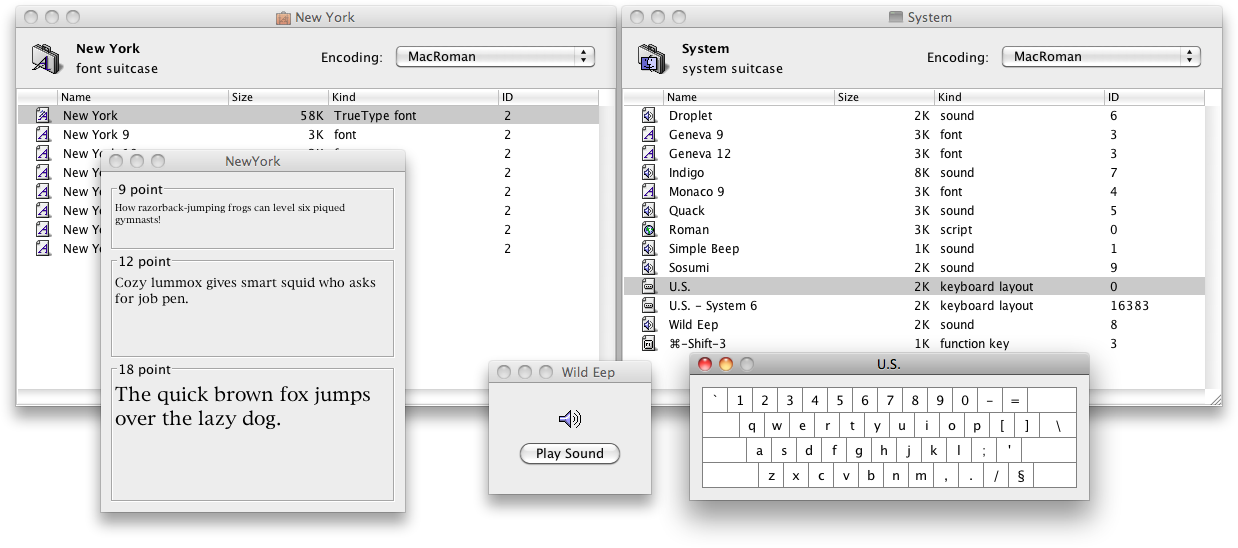Click the '8K' size of Indigo
The width and height of the screenshot is (1238, 548).
pos(921,173)
